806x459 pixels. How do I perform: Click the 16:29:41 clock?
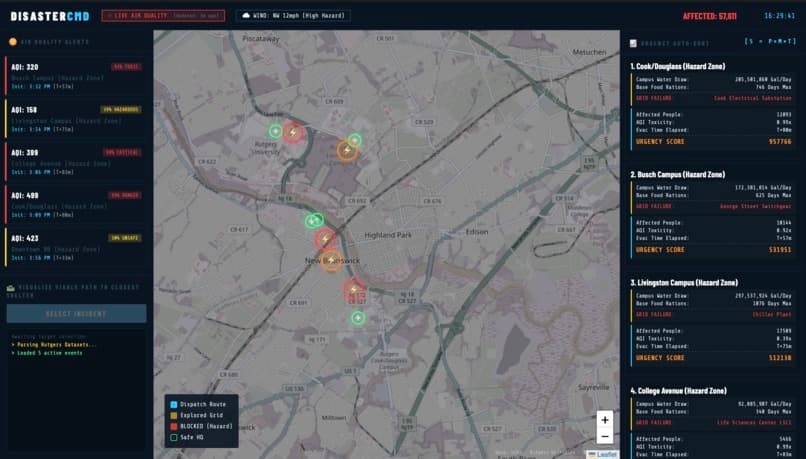(x=779, y=16)
